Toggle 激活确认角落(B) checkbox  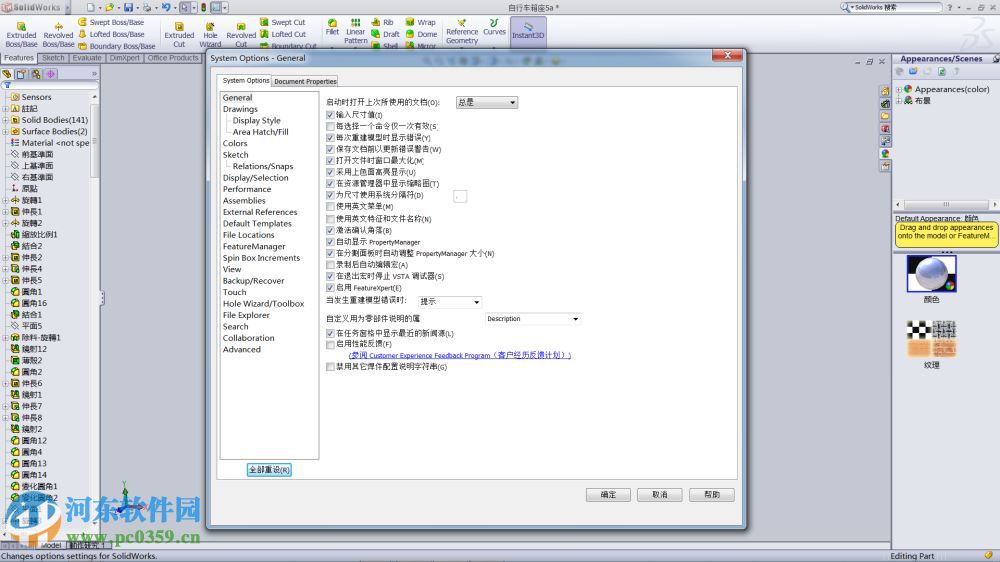(x=330, y=230)
